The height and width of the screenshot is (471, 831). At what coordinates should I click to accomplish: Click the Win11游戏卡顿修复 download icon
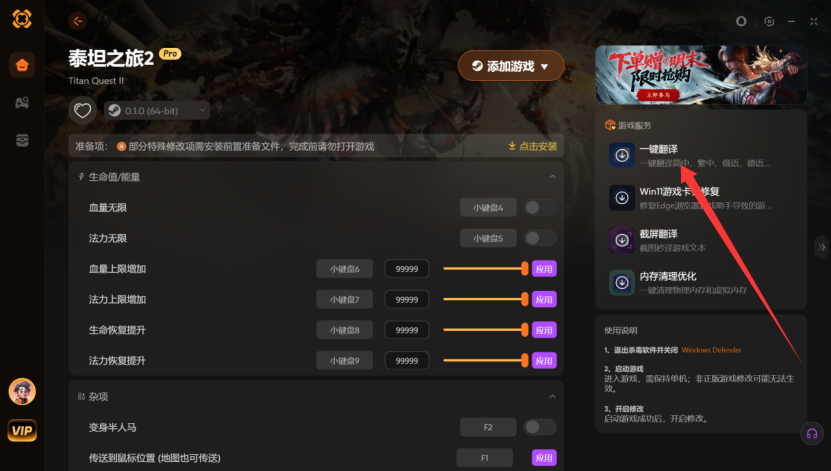tap(622, 198)
